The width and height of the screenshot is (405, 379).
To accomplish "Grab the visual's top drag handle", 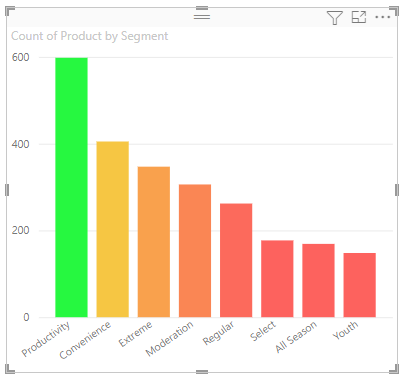I will coord(202,16).
